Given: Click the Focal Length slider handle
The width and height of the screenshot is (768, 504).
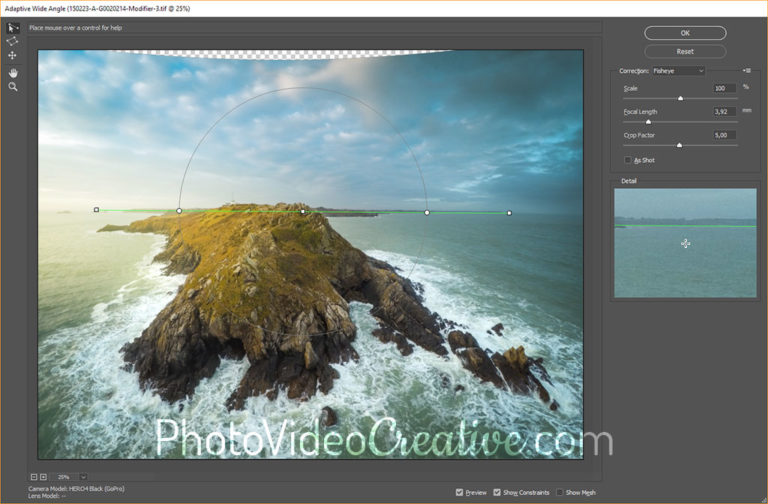Looking at the screenshot, I should tap(649, 121).
